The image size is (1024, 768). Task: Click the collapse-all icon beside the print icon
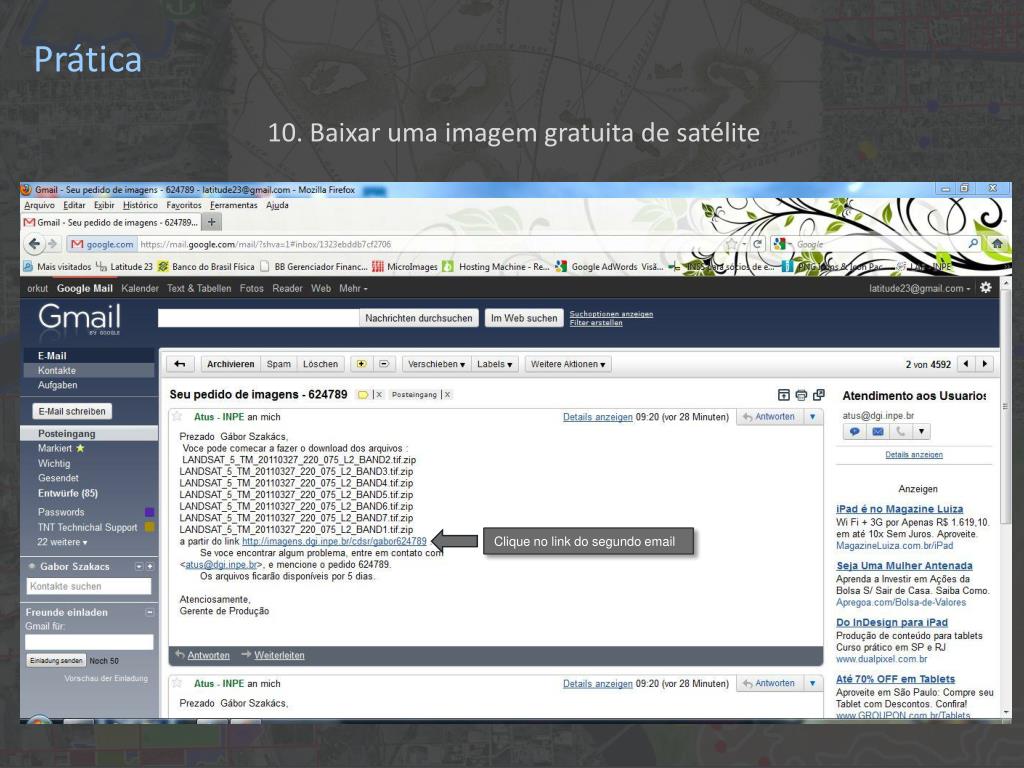(784, 395)
